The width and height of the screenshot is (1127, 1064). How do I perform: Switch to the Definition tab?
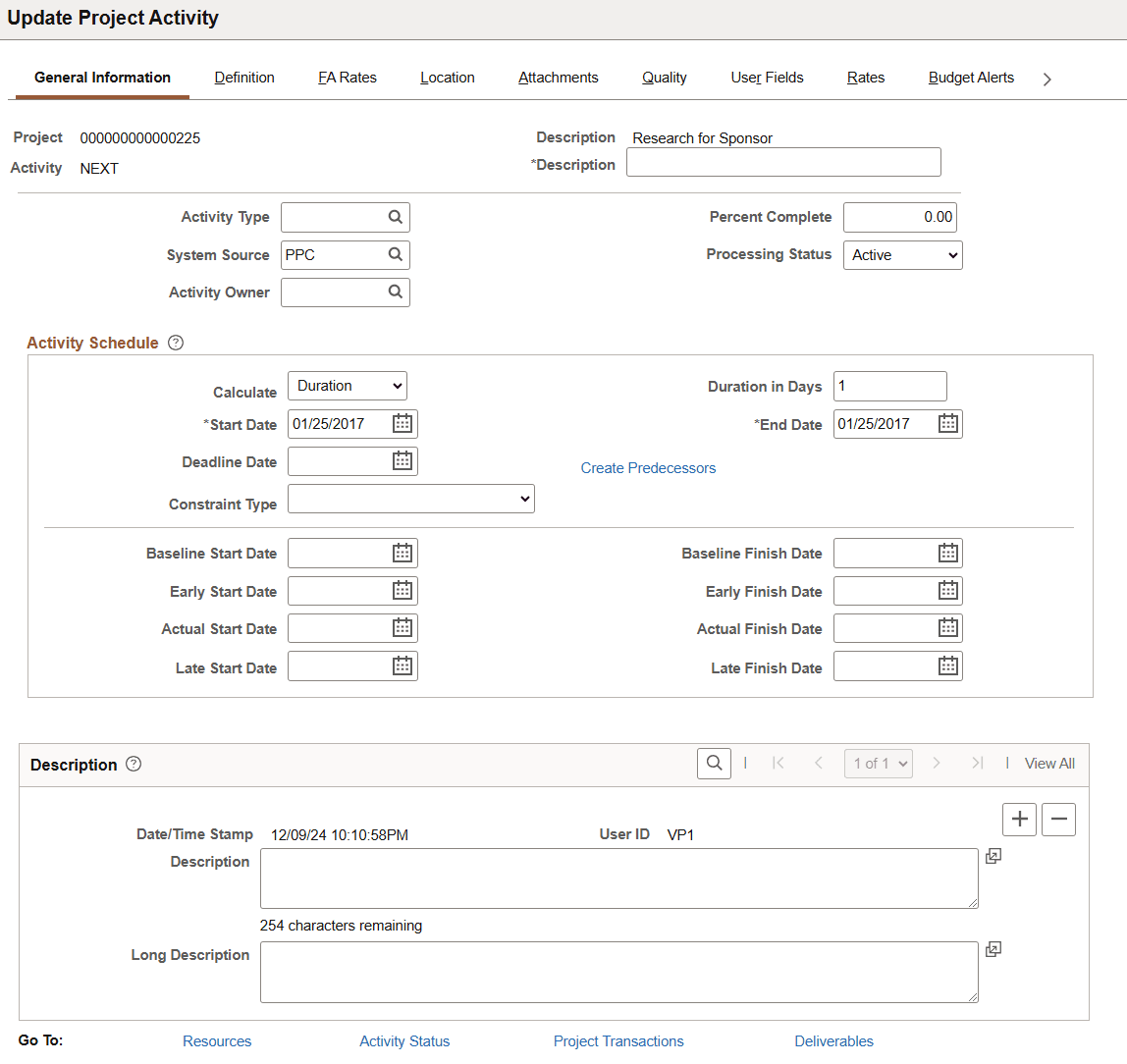(243, 77)
